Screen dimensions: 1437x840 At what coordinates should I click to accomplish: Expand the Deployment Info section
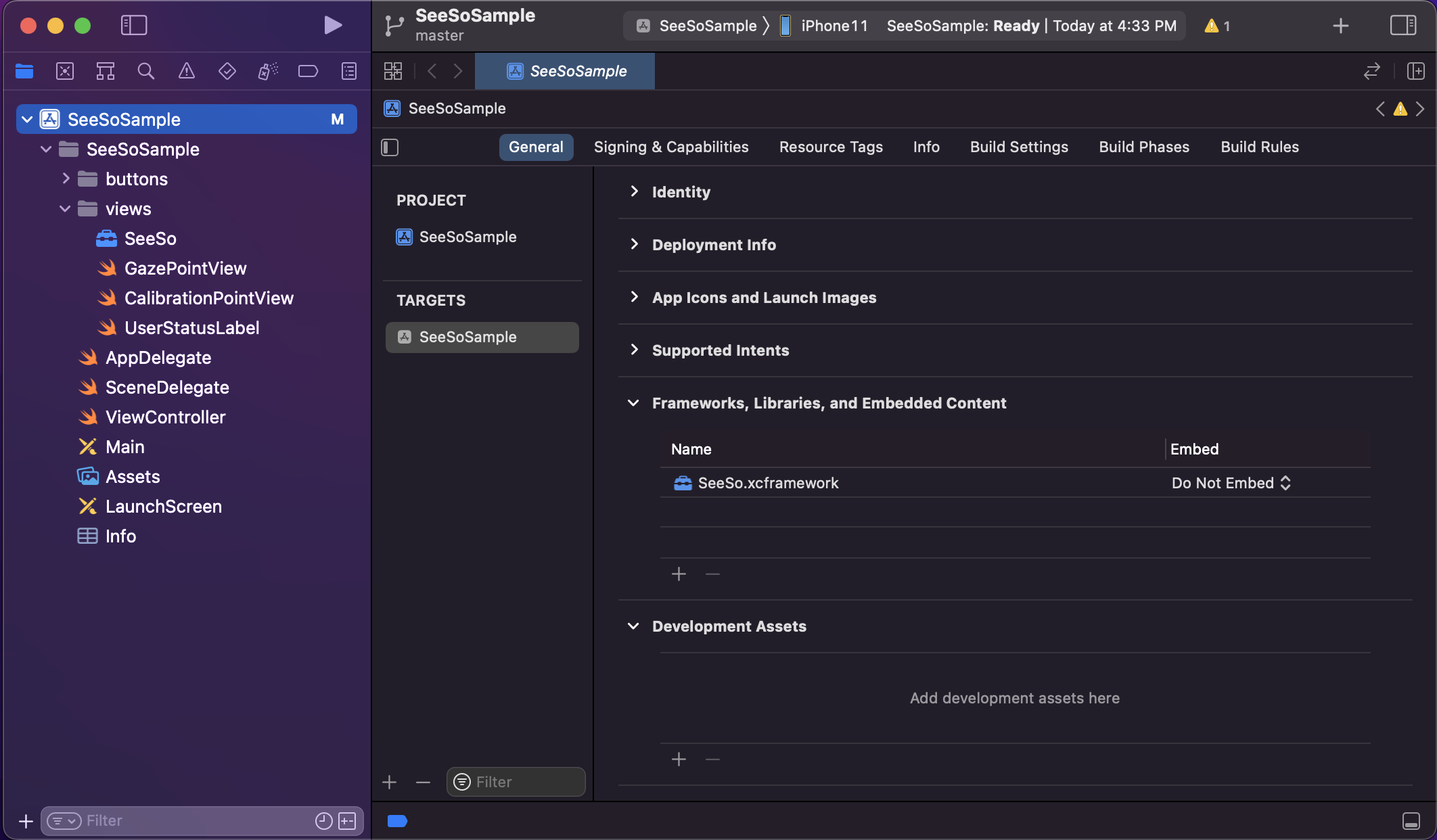click(x=634, y=244)
